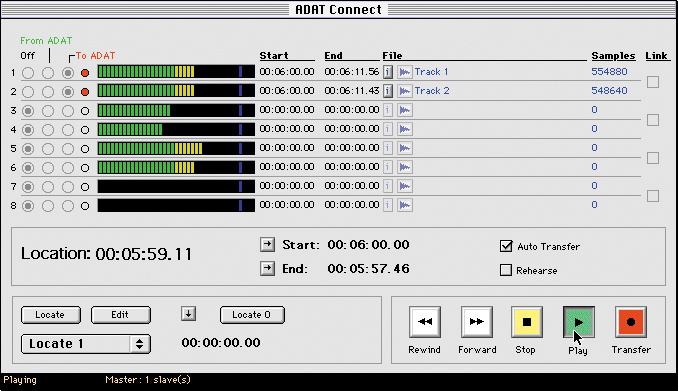Disable the Auto Transfer checkbox
The width and height of the screenshot is (678, 391).
coord(506,246)
